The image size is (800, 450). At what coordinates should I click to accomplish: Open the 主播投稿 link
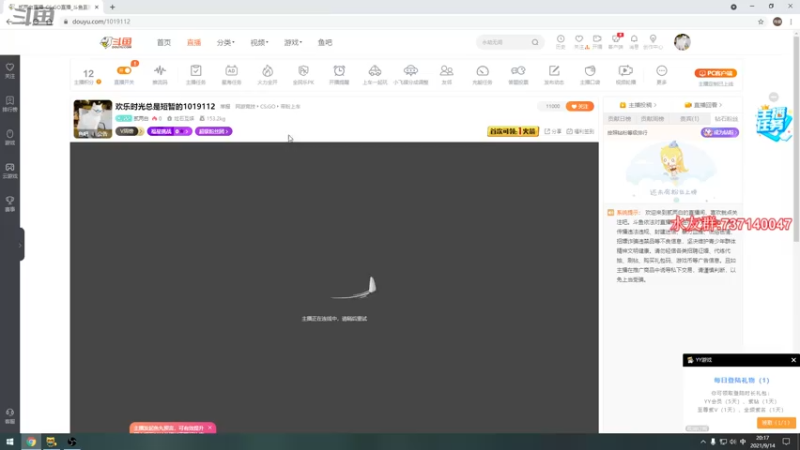coord(638,105)
